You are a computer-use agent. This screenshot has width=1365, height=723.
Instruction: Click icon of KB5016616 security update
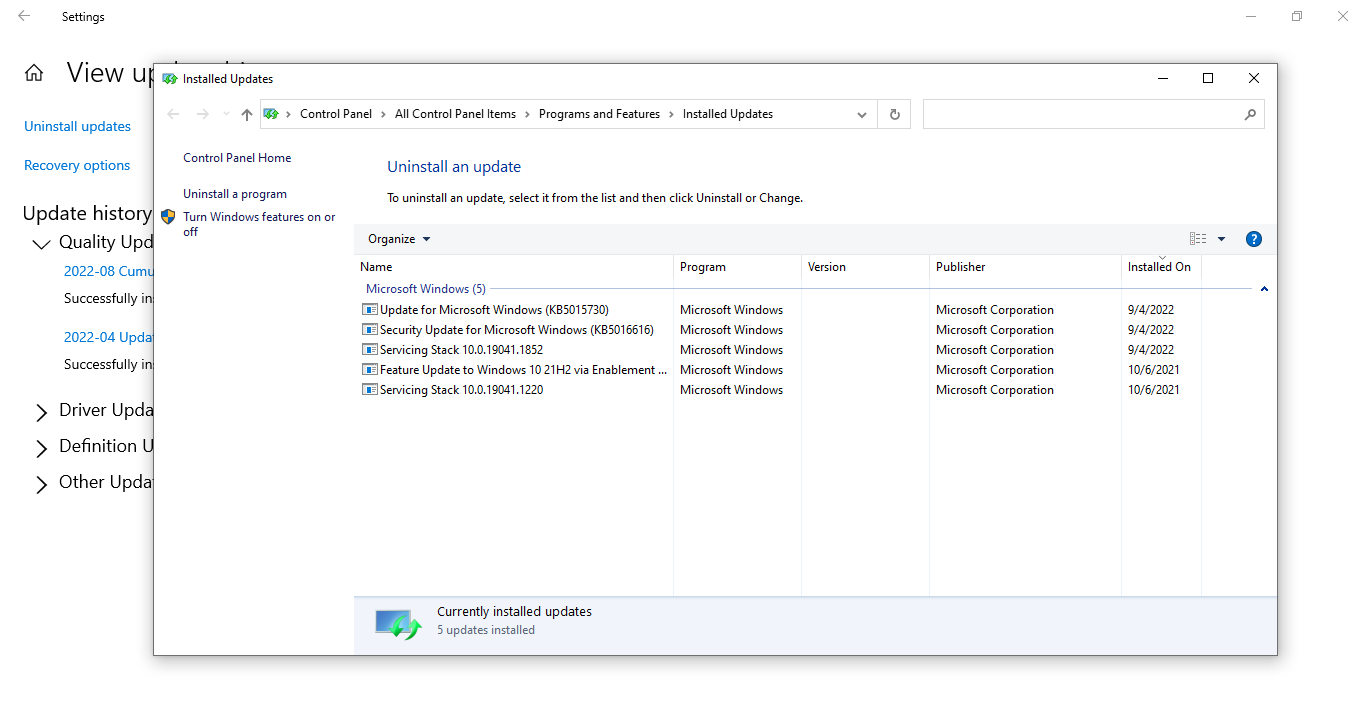click(370, 330)
